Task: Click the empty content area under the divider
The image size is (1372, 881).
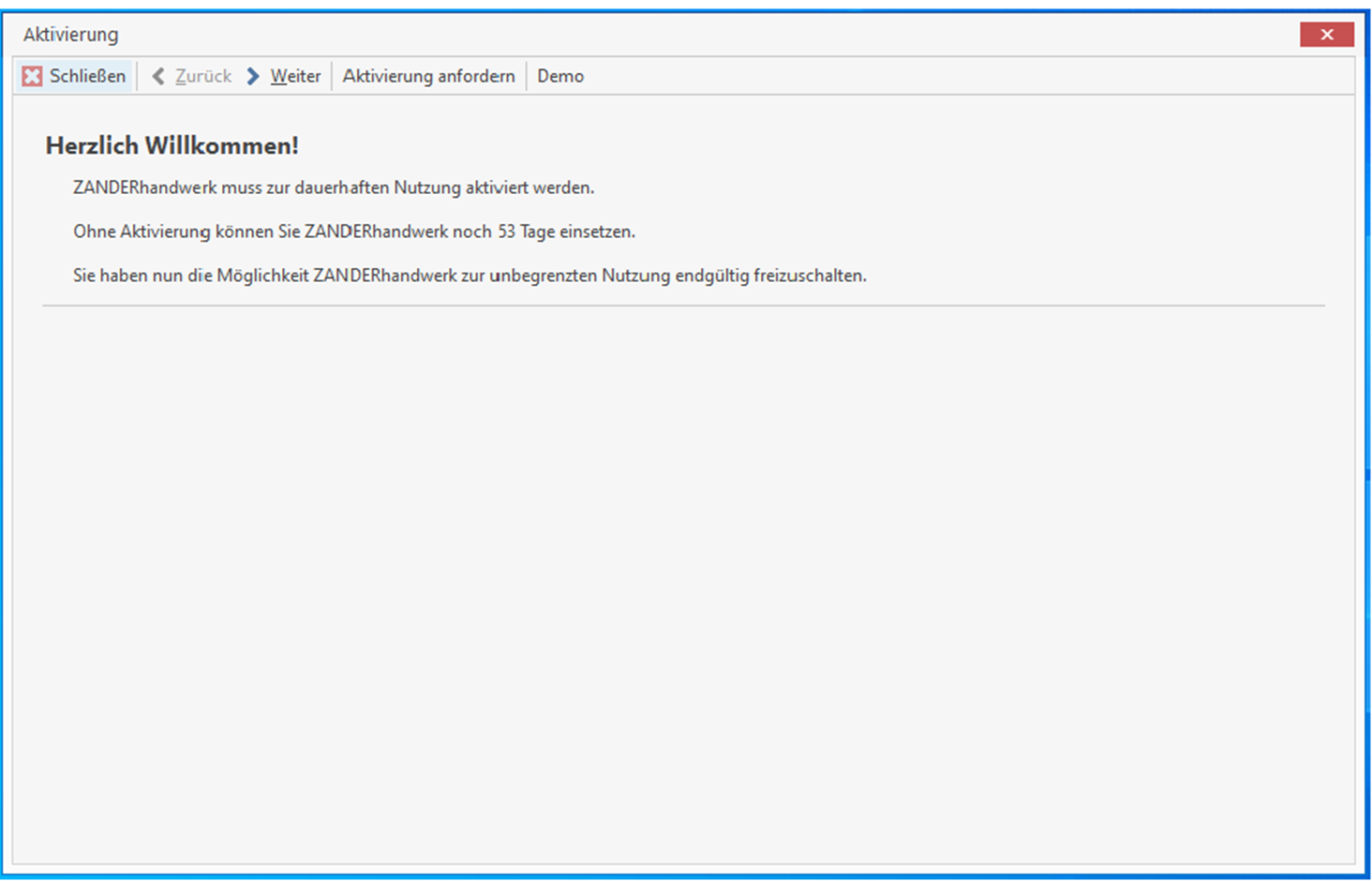Action: coord(683,581)
